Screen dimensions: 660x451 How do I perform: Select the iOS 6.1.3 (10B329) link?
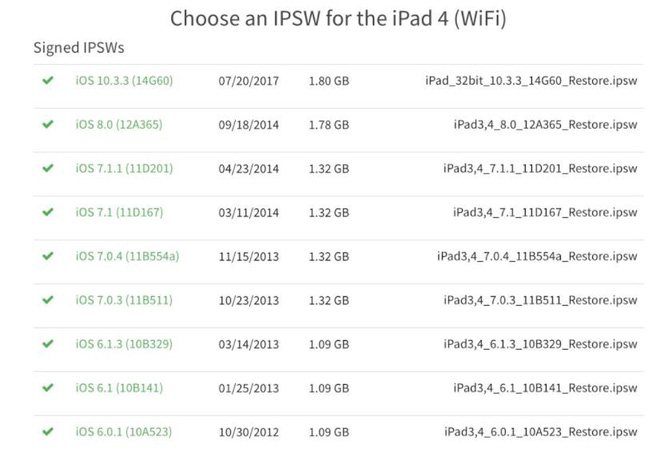pyautogui.click(x=124, y=344)
